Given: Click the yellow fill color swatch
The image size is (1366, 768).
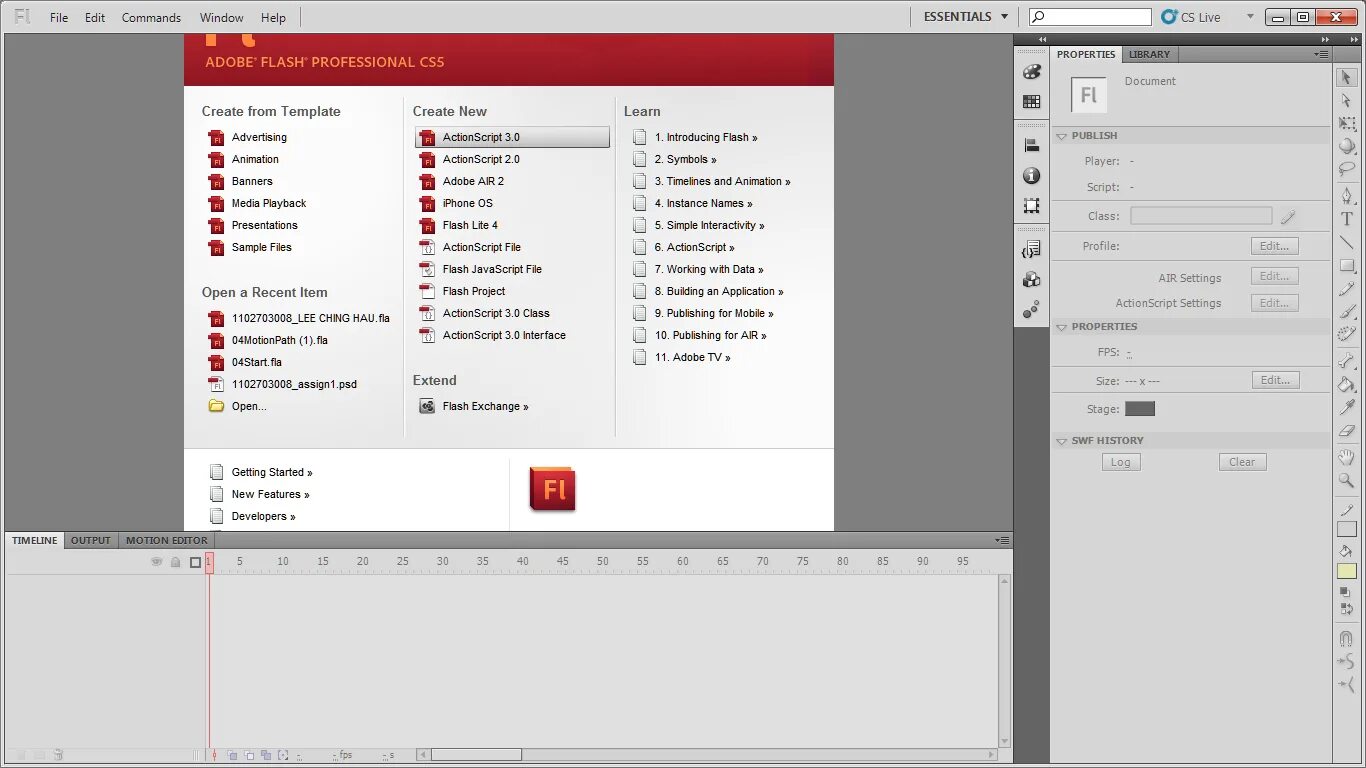Looking at the screenshot, I should point(1347,572).
